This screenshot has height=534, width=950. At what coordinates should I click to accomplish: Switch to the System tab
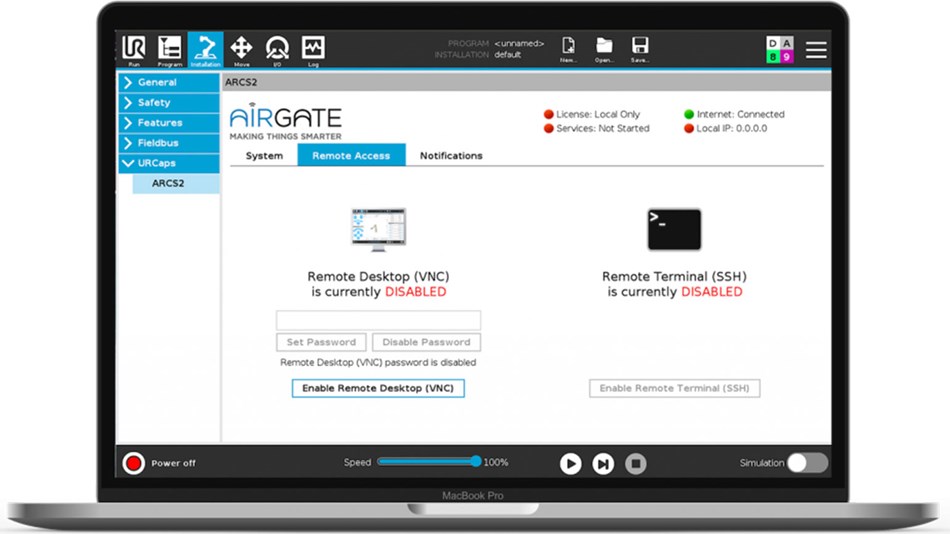[264, 156]
